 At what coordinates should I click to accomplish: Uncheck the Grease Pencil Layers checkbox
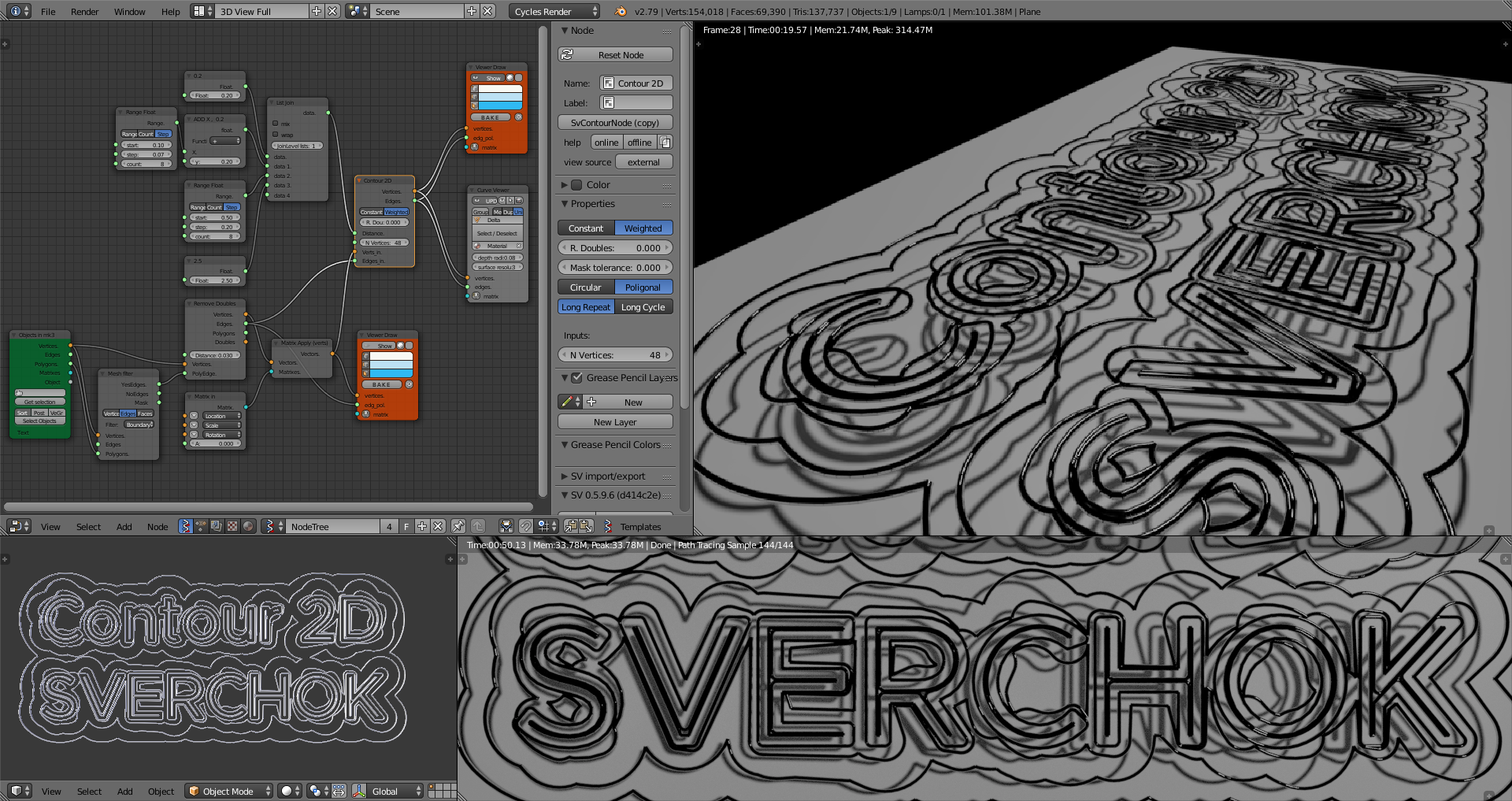(x=576, y=377)
